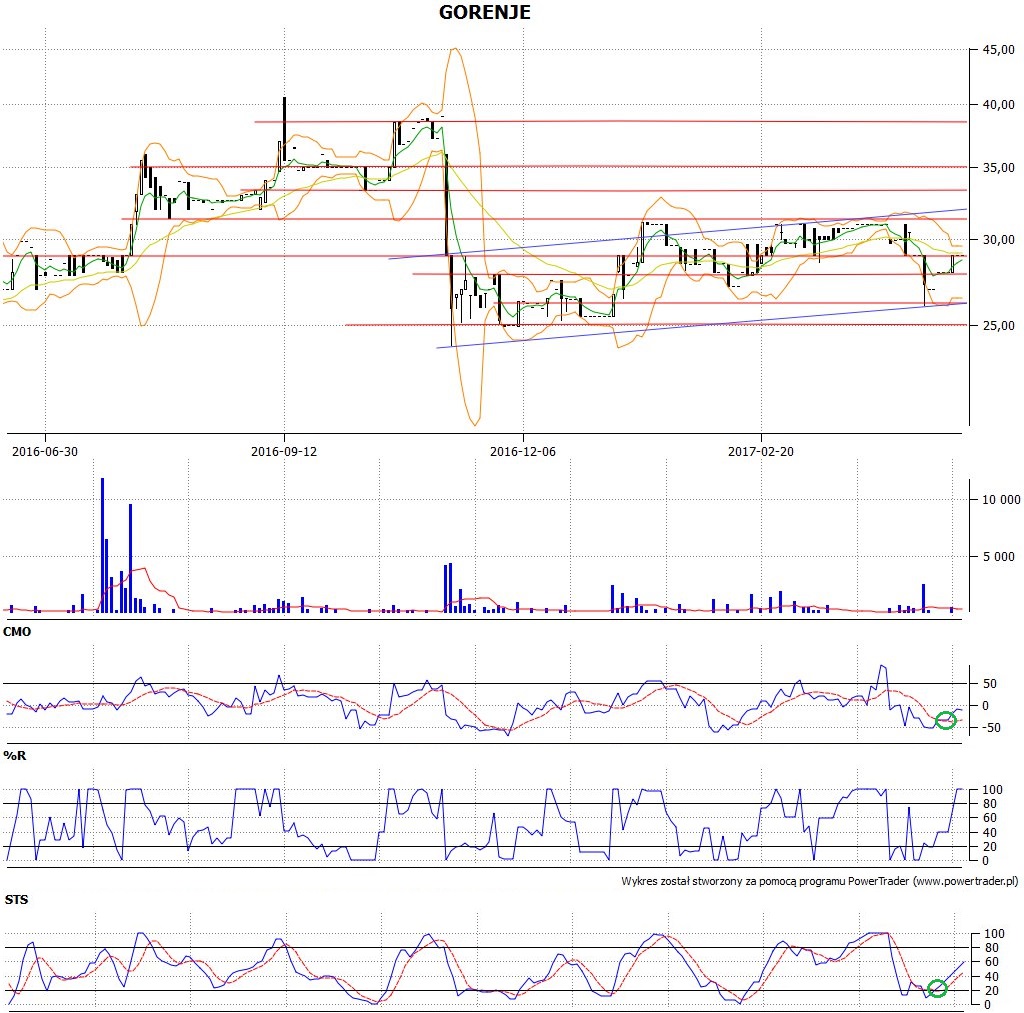Image resolution: width=1024 pixels, height=1013 pixels.
Task: Click the tall black candle reaching 40,00
Action: pyautogui.click(x=285, y=129)
